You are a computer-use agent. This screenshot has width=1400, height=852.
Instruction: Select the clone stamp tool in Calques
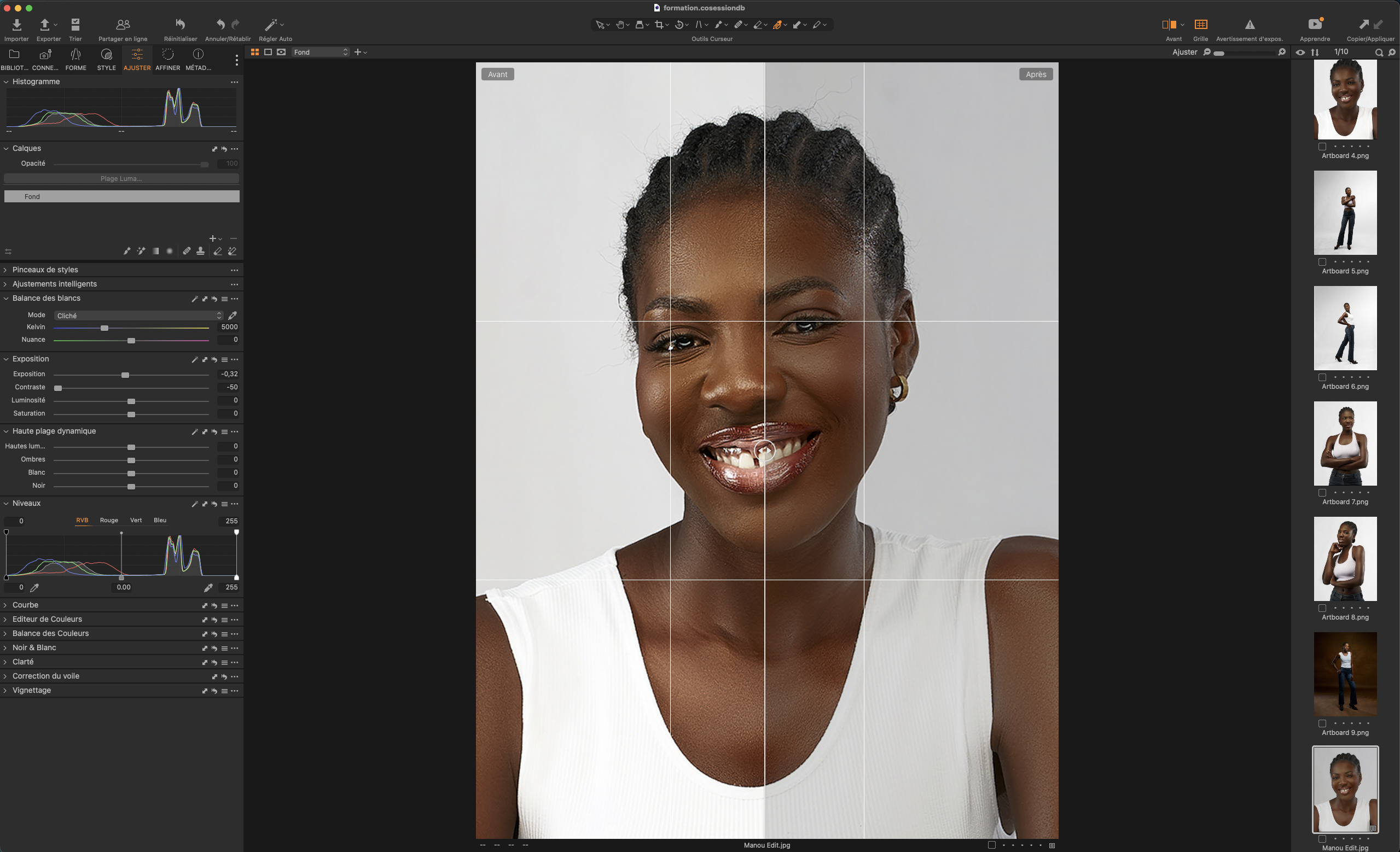coord(201,251)
